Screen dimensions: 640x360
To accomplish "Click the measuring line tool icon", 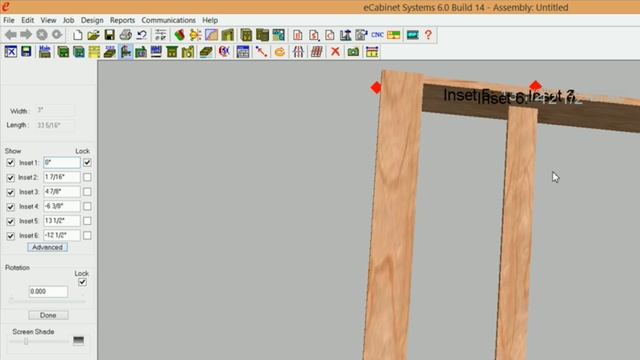I will [261, 52].
